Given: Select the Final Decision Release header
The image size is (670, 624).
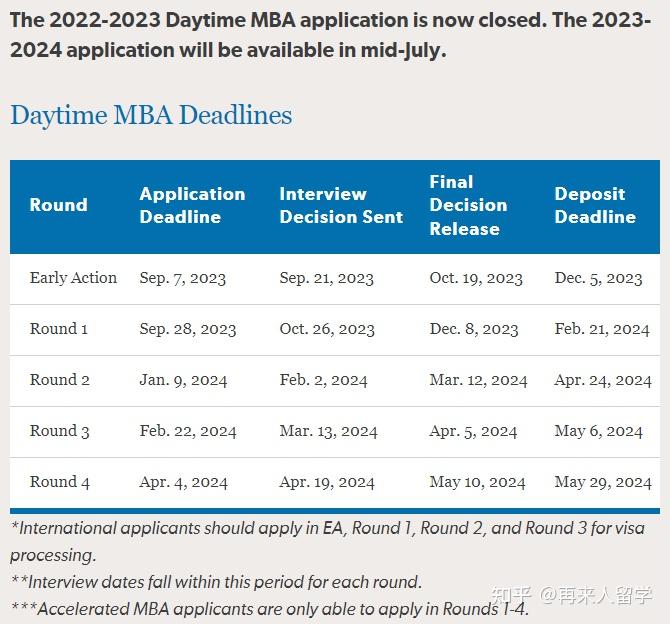Looking at the screenshot, I should coord(468,205).
